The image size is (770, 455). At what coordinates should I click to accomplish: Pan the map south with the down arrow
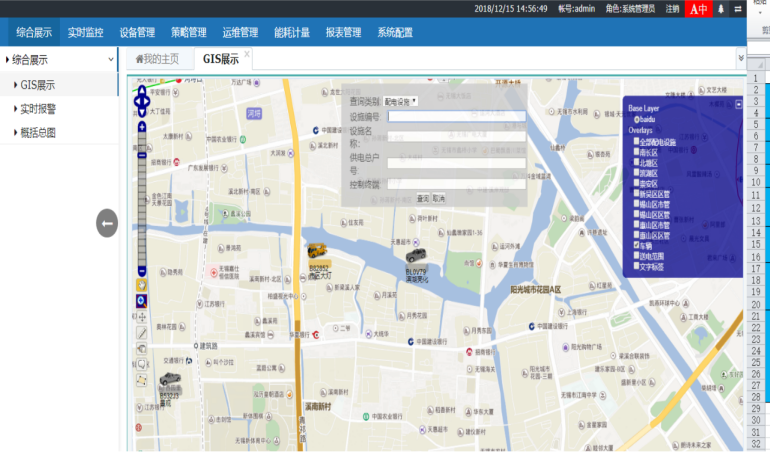pyautogui.click(x=142, y=113)
